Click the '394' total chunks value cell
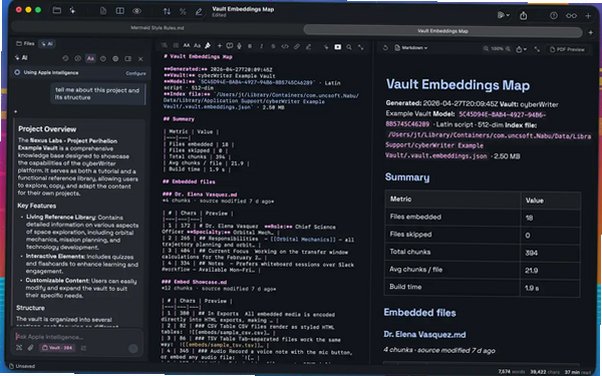The image size is (602, 376). coord(550,253)
